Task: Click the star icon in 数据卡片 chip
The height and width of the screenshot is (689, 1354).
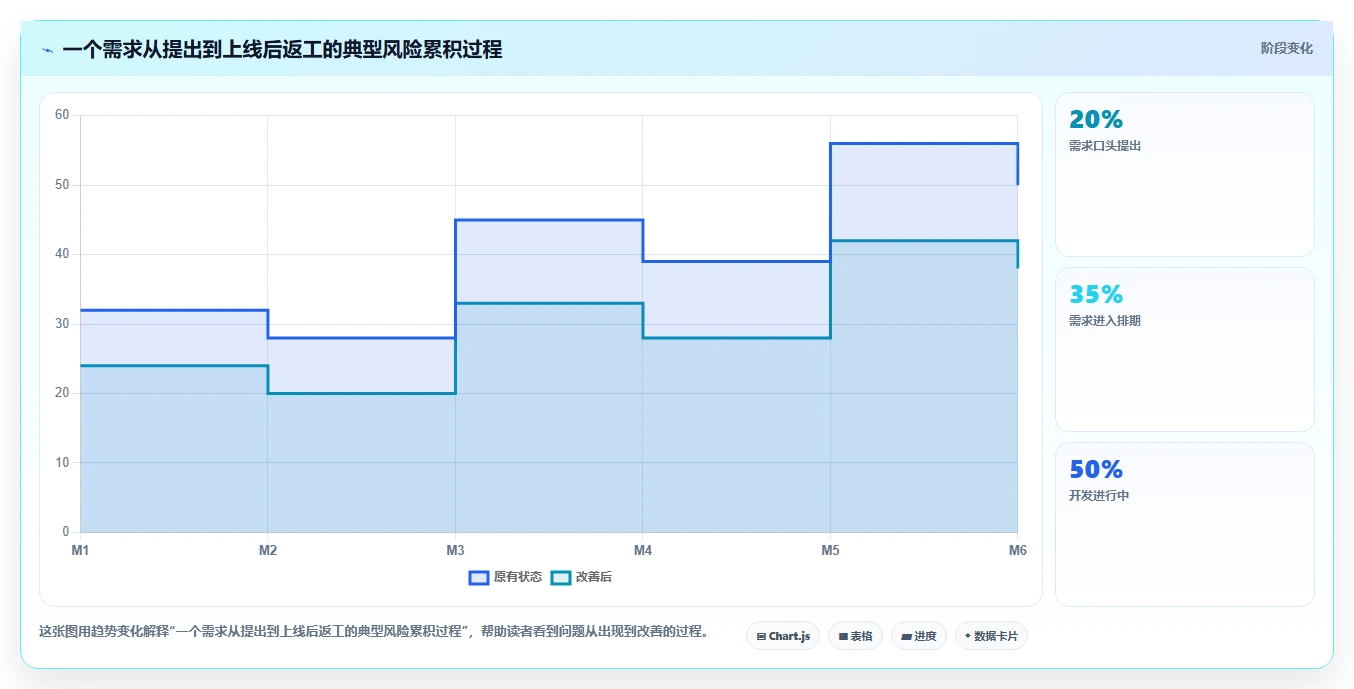Action: [968, 636]
